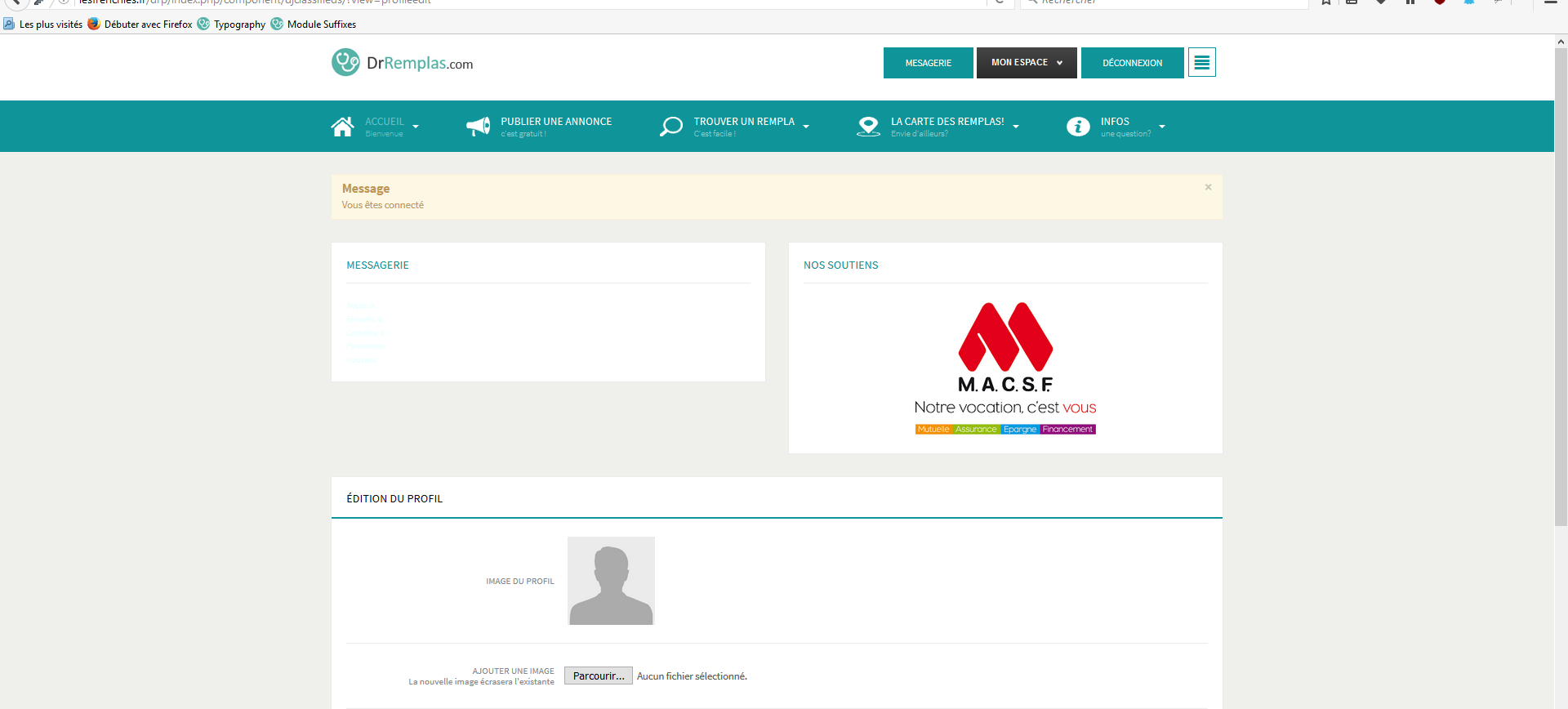The image size is (1568, 709).
Task: Open the 'Les plus visités' bookmark
Action: (42, 25)
